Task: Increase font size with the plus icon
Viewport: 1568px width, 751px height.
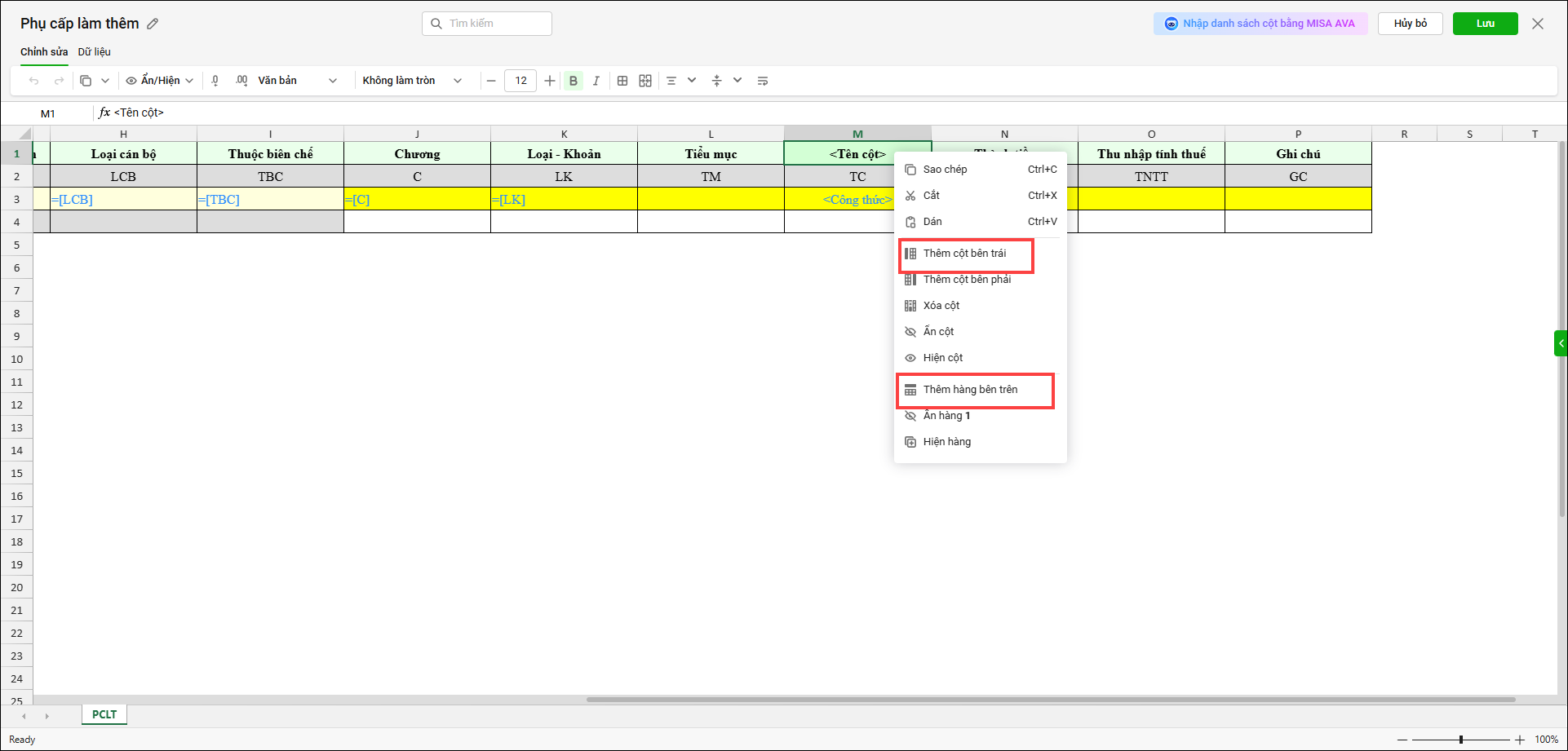Action: 550,81
